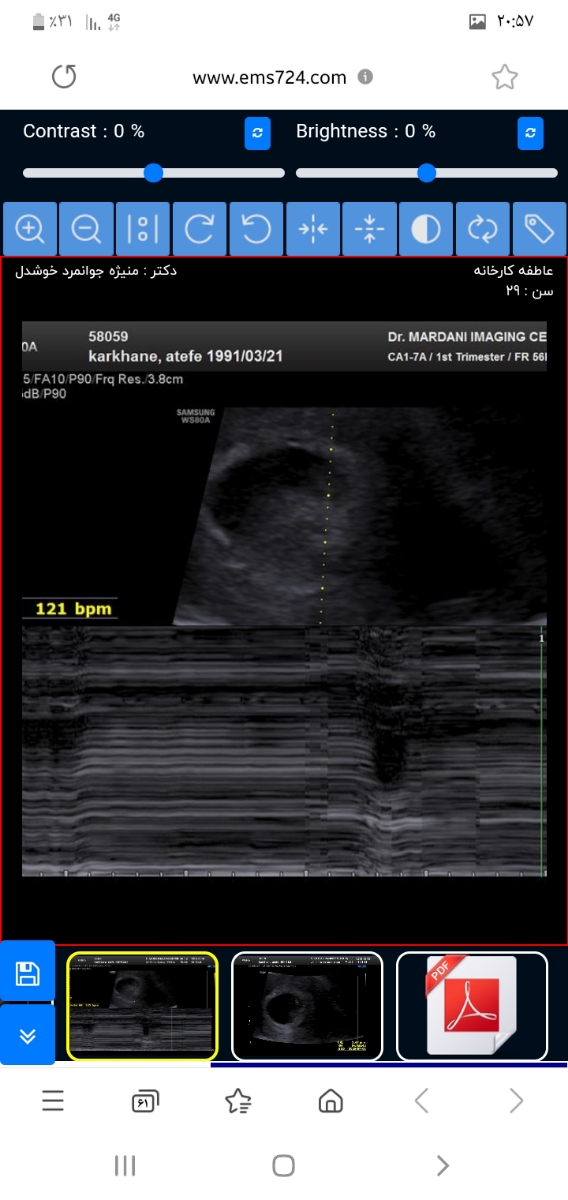Screen dimensions: 568x1200
Task: Open the browser tabs counter
Action: click(x=145, y=1102)
